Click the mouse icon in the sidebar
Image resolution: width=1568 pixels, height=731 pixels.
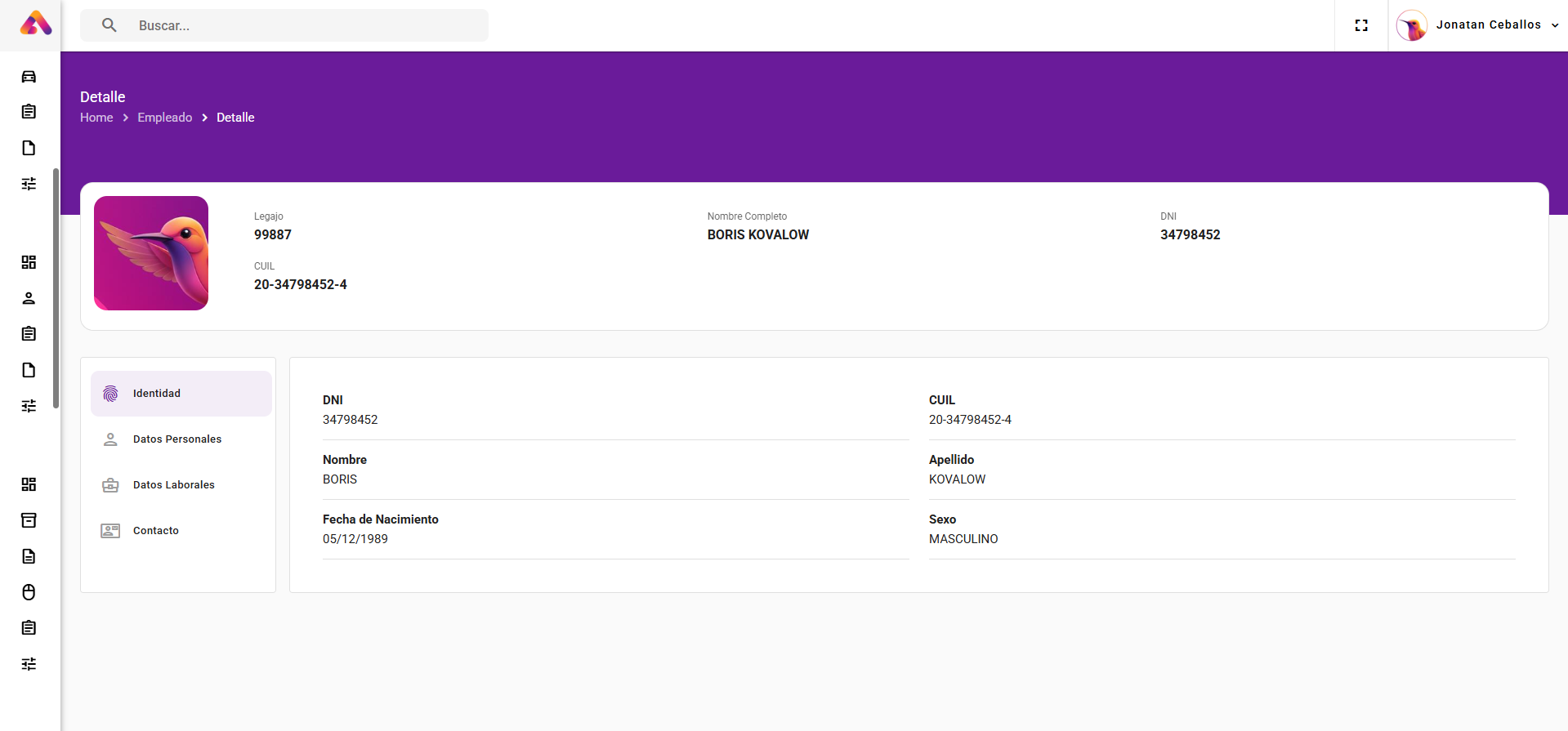29,592
